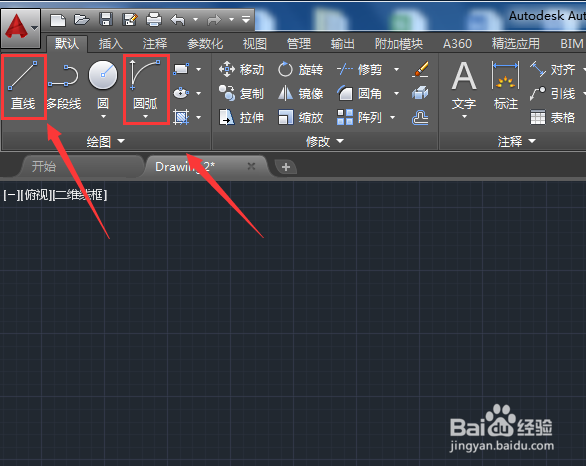Expand the Rectangle tool dropdown arrow

pyautogui.click(x=198, y=70)
